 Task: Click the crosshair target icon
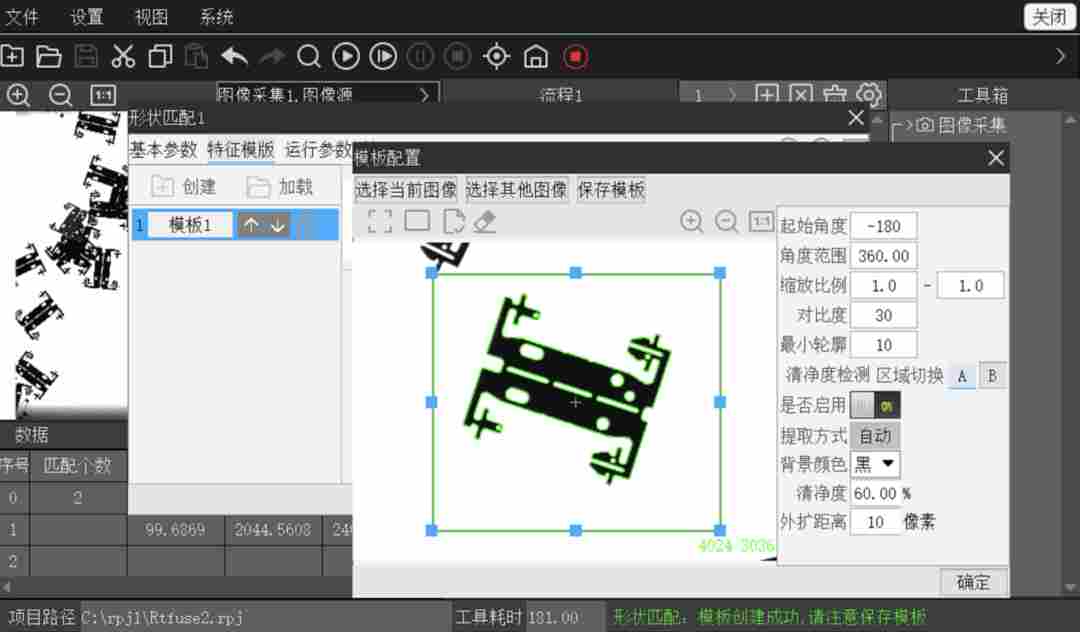pos(497,56)
